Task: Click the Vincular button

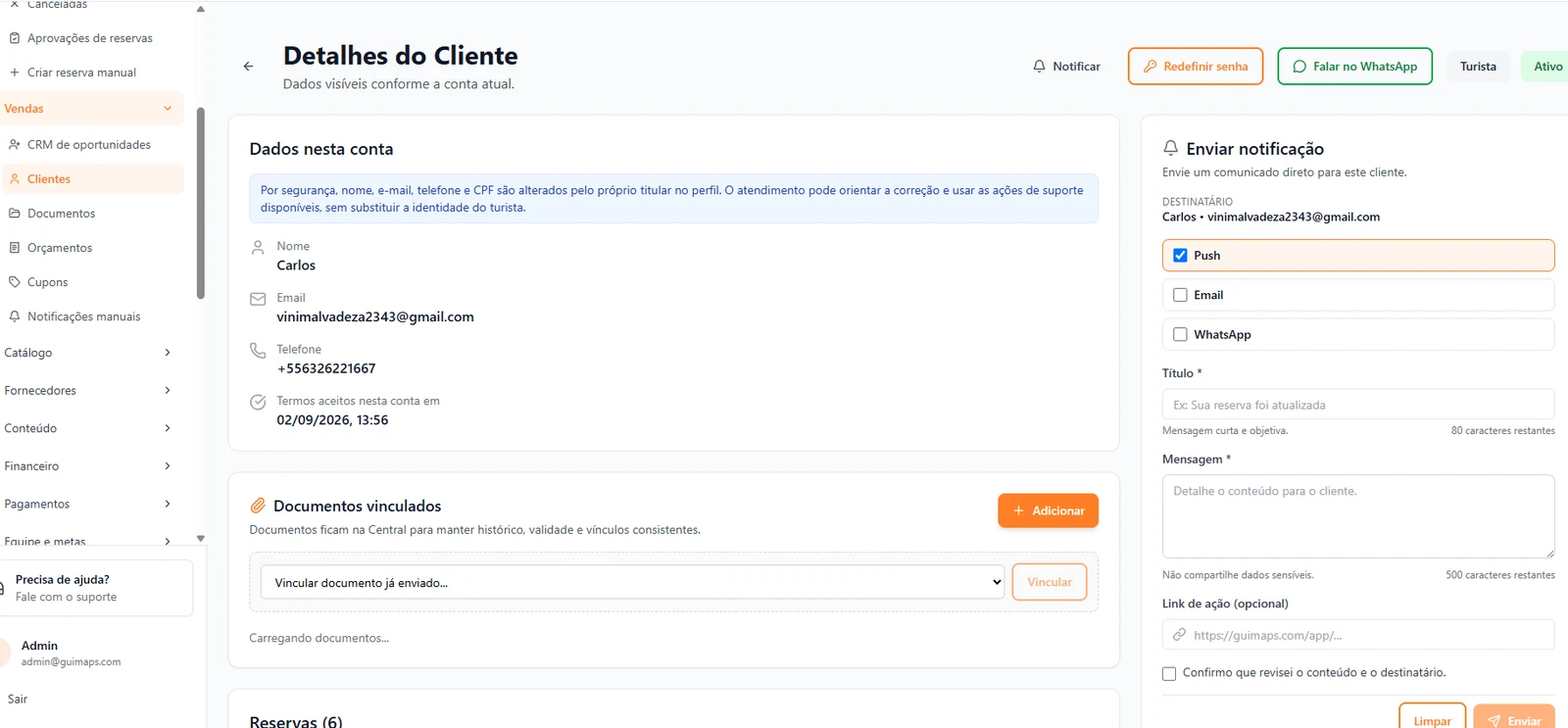Action: [x=1050, y=582]
